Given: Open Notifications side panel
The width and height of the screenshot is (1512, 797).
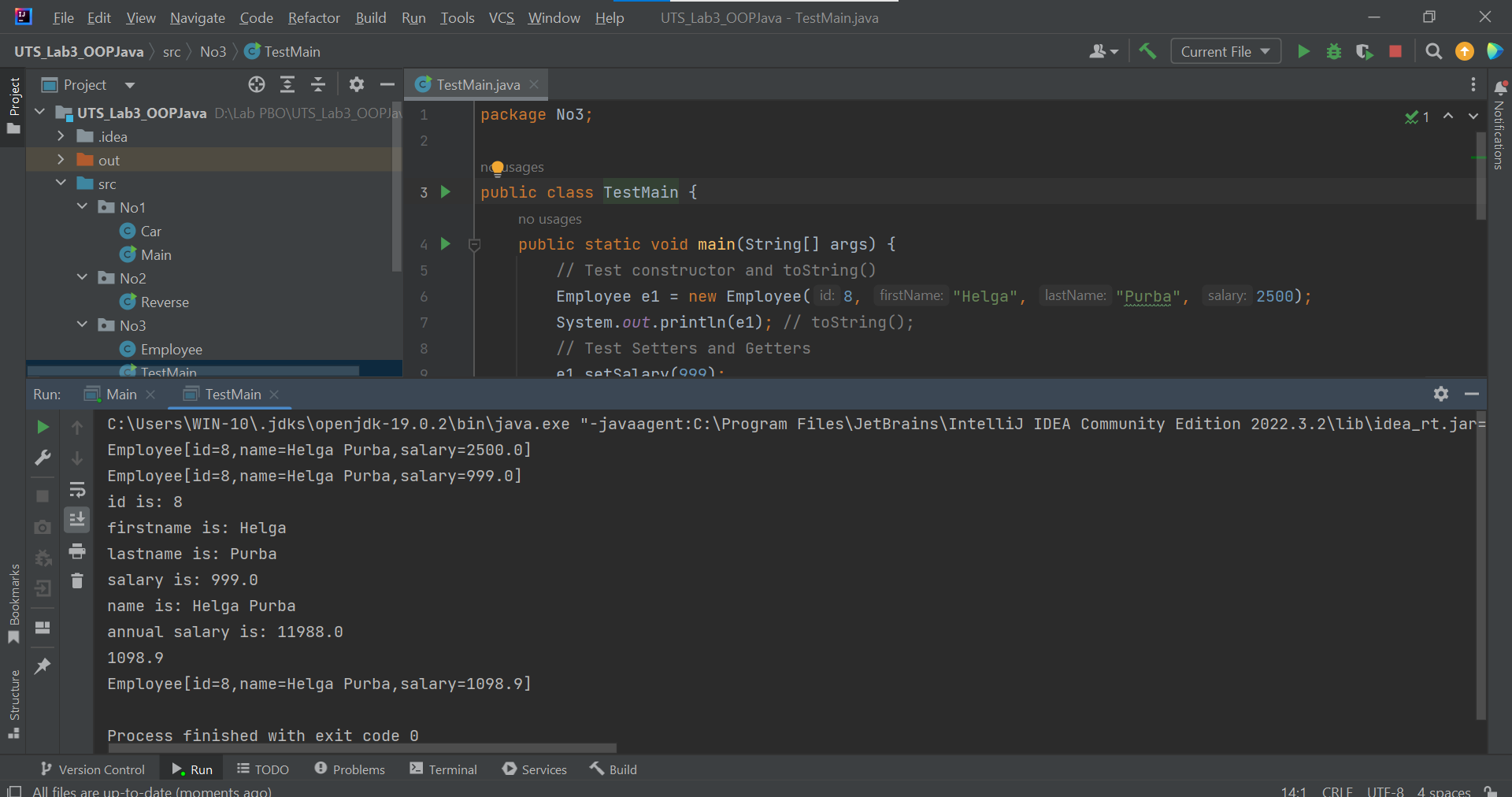Looking at the screenshot, I should 1499,126.
